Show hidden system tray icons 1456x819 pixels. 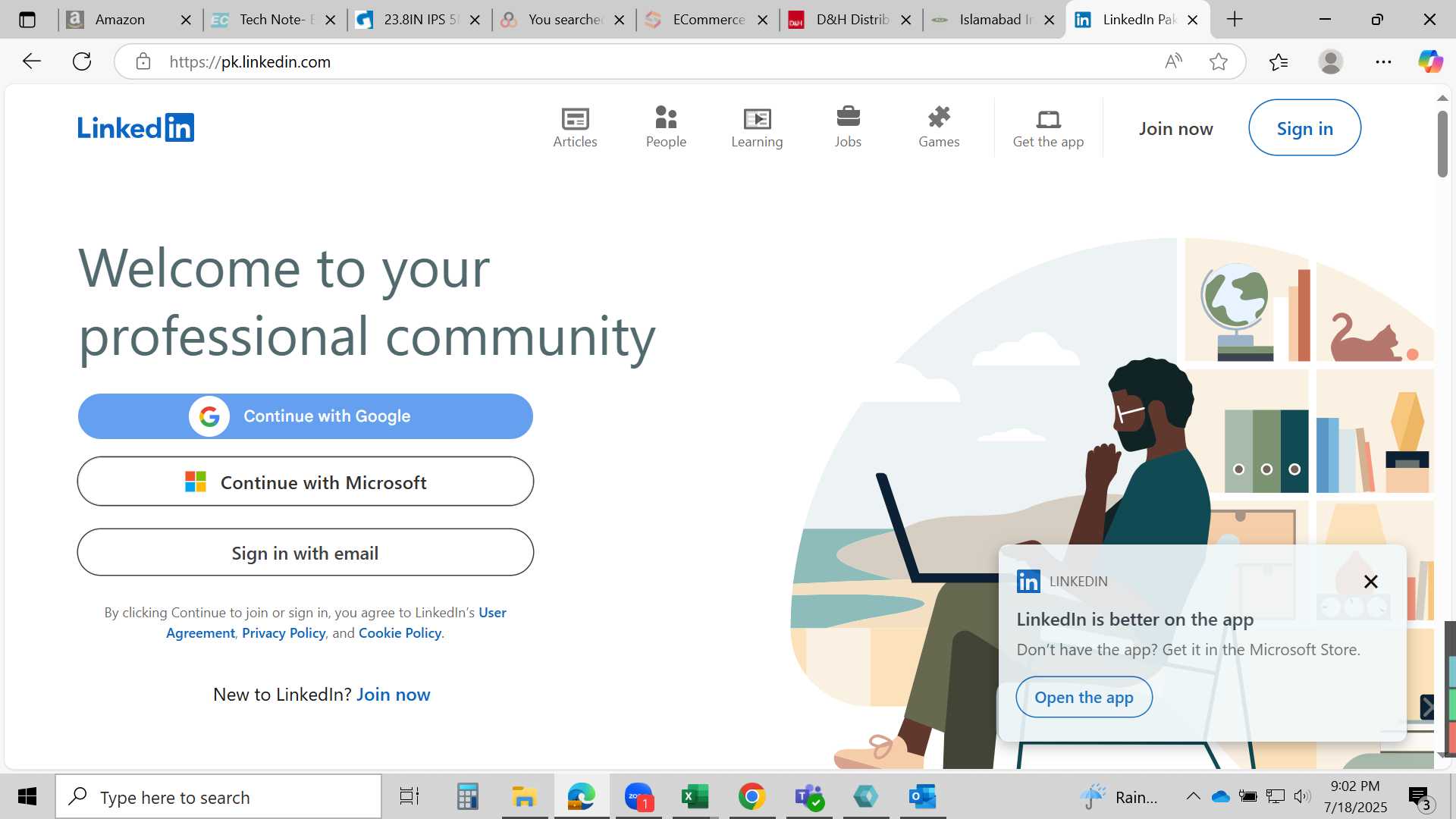pos(1193,796)
